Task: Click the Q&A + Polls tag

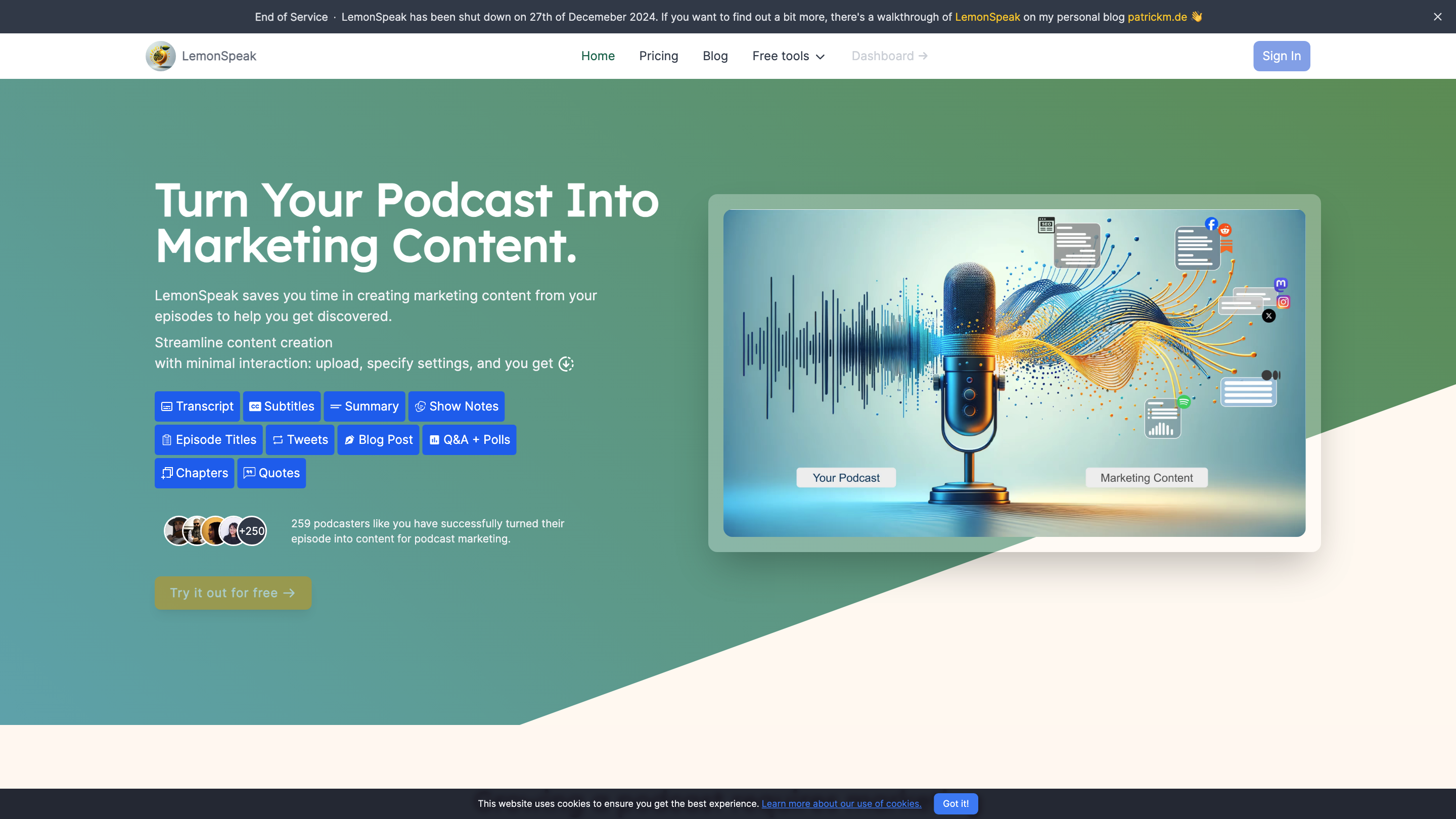Action: (x=469, y=440)
